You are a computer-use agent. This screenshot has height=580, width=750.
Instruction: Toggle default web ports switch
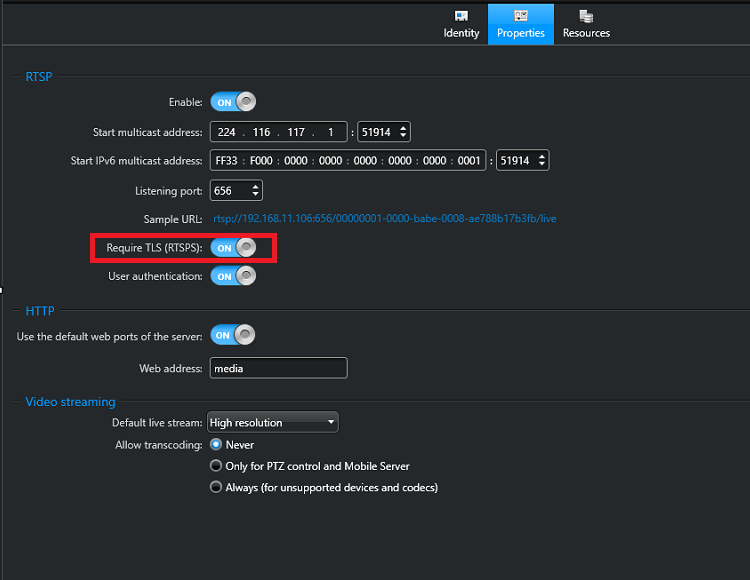pyautogui.click(x=232, y=335)
